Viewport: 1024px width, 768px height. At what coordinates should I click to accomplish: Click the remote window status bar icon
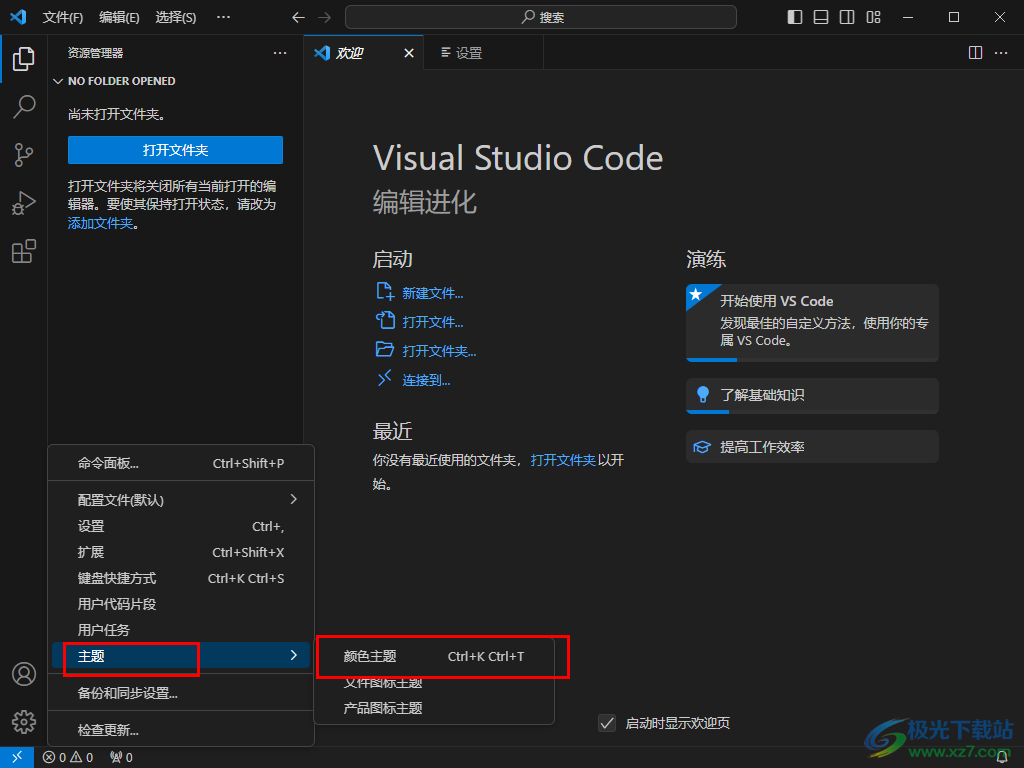(x=17, y=758)
